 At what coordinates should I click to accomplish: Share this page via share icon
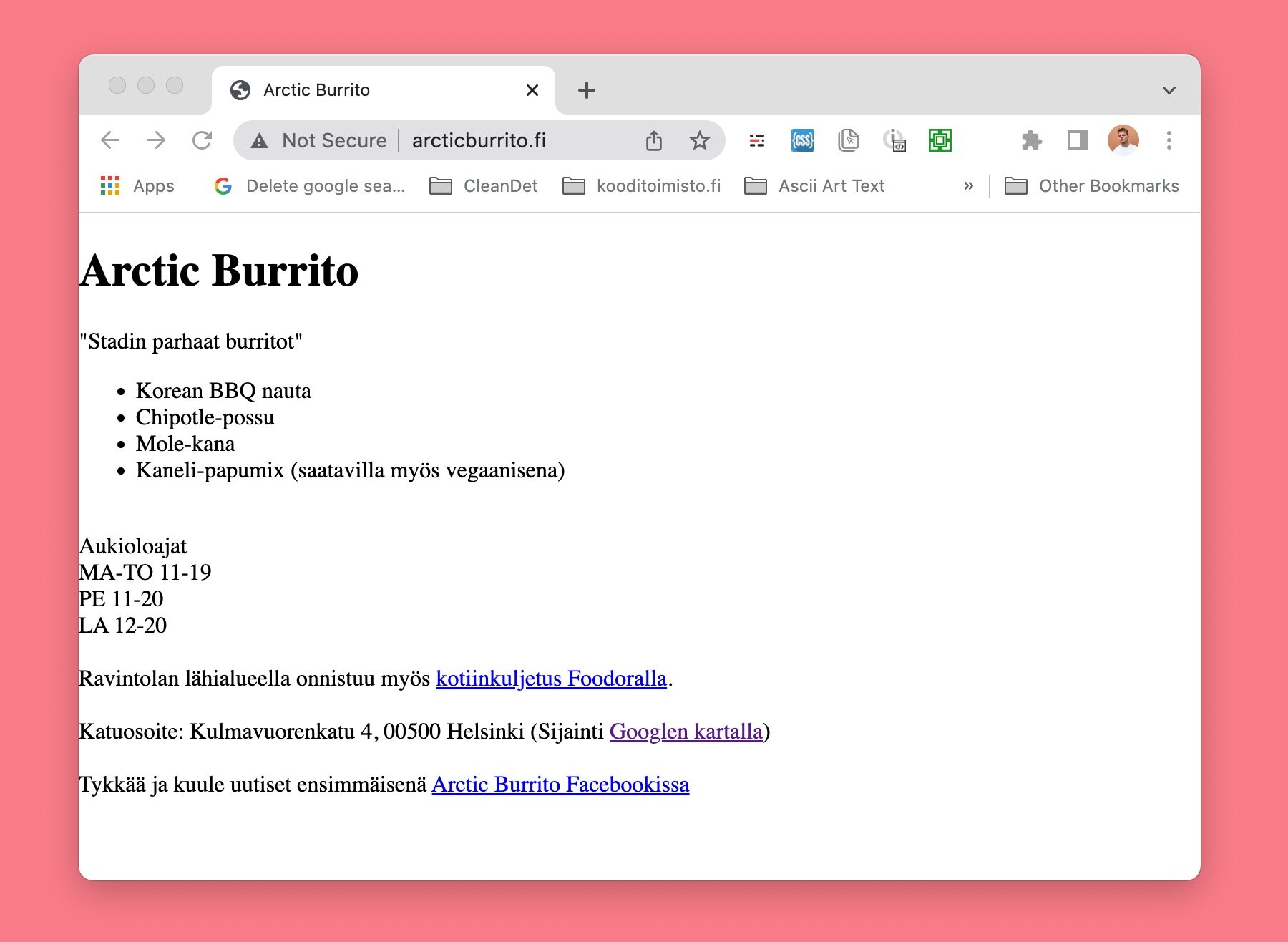pos(654,140)
